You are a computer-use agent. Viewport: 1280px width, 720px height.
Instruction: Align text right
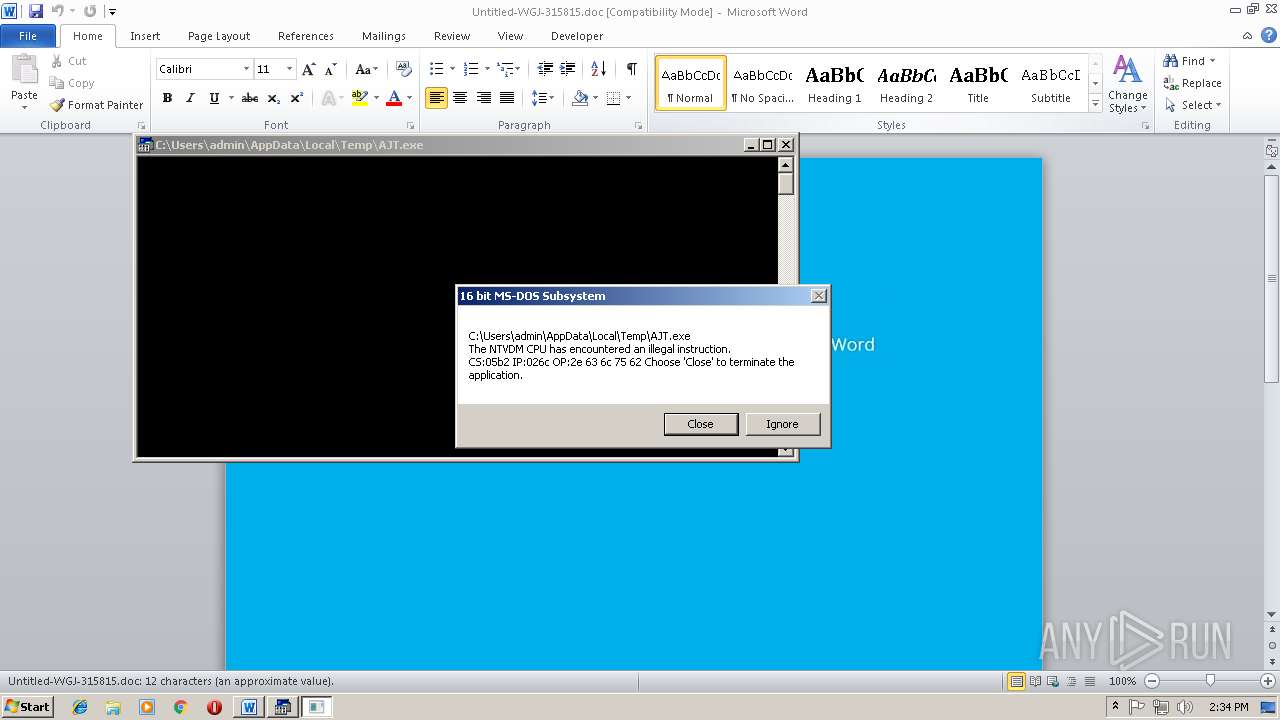tap(484, 98)
